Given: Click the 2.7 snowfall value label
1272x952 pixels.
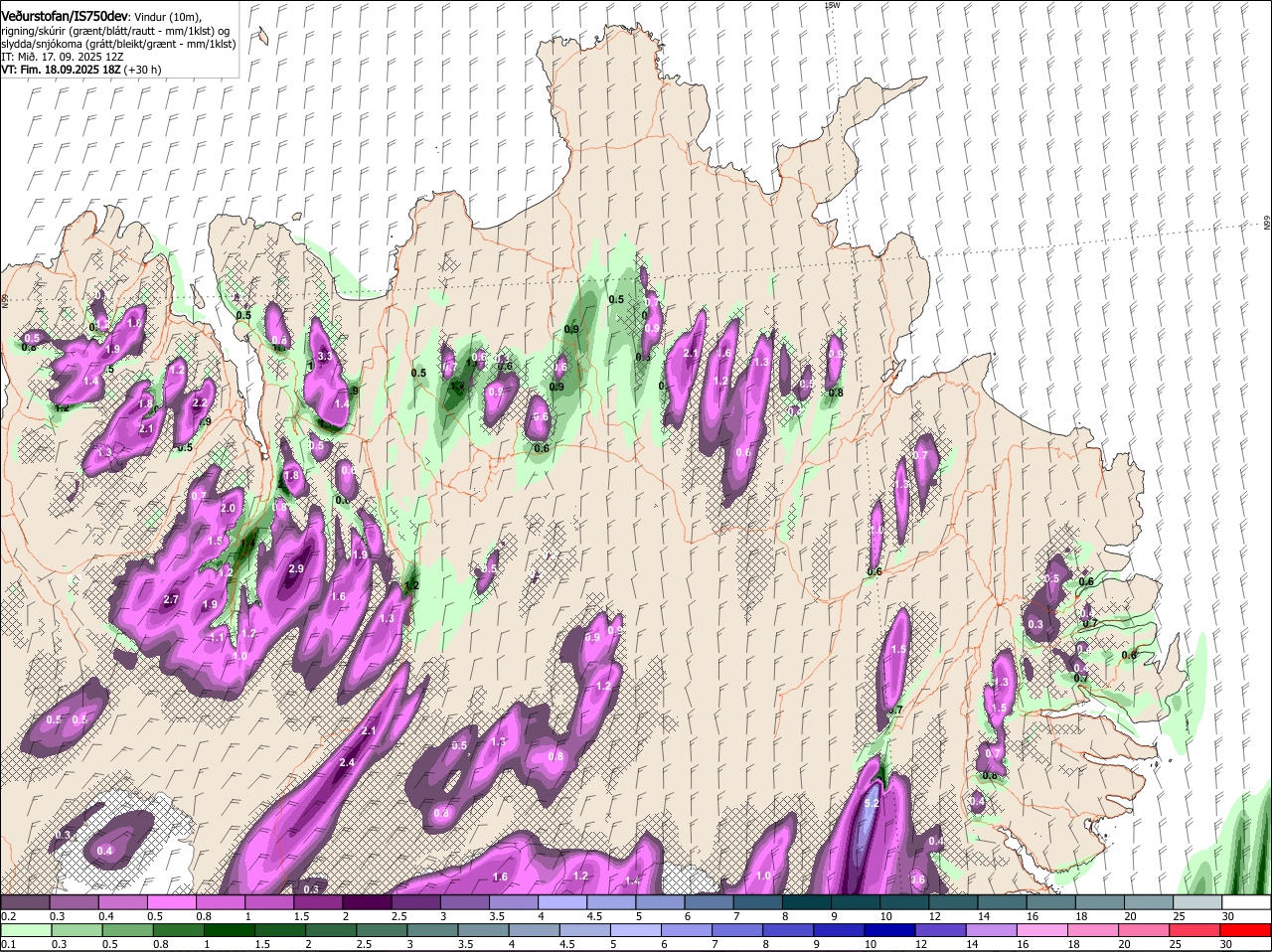Looking at the screenshot, I should [x=170, y=599].
